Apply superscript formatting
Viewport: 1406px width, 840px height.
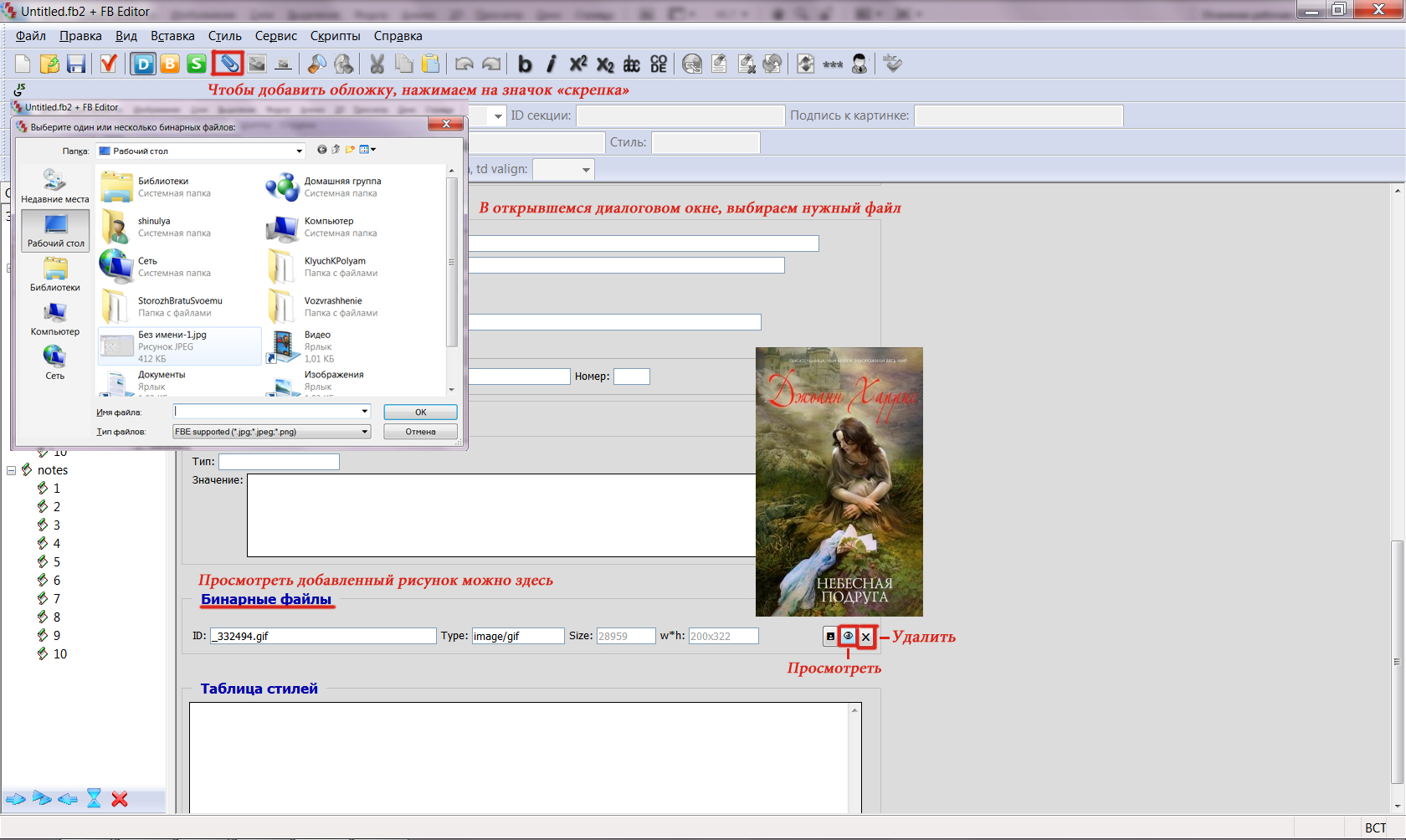(x=578, y=64)
